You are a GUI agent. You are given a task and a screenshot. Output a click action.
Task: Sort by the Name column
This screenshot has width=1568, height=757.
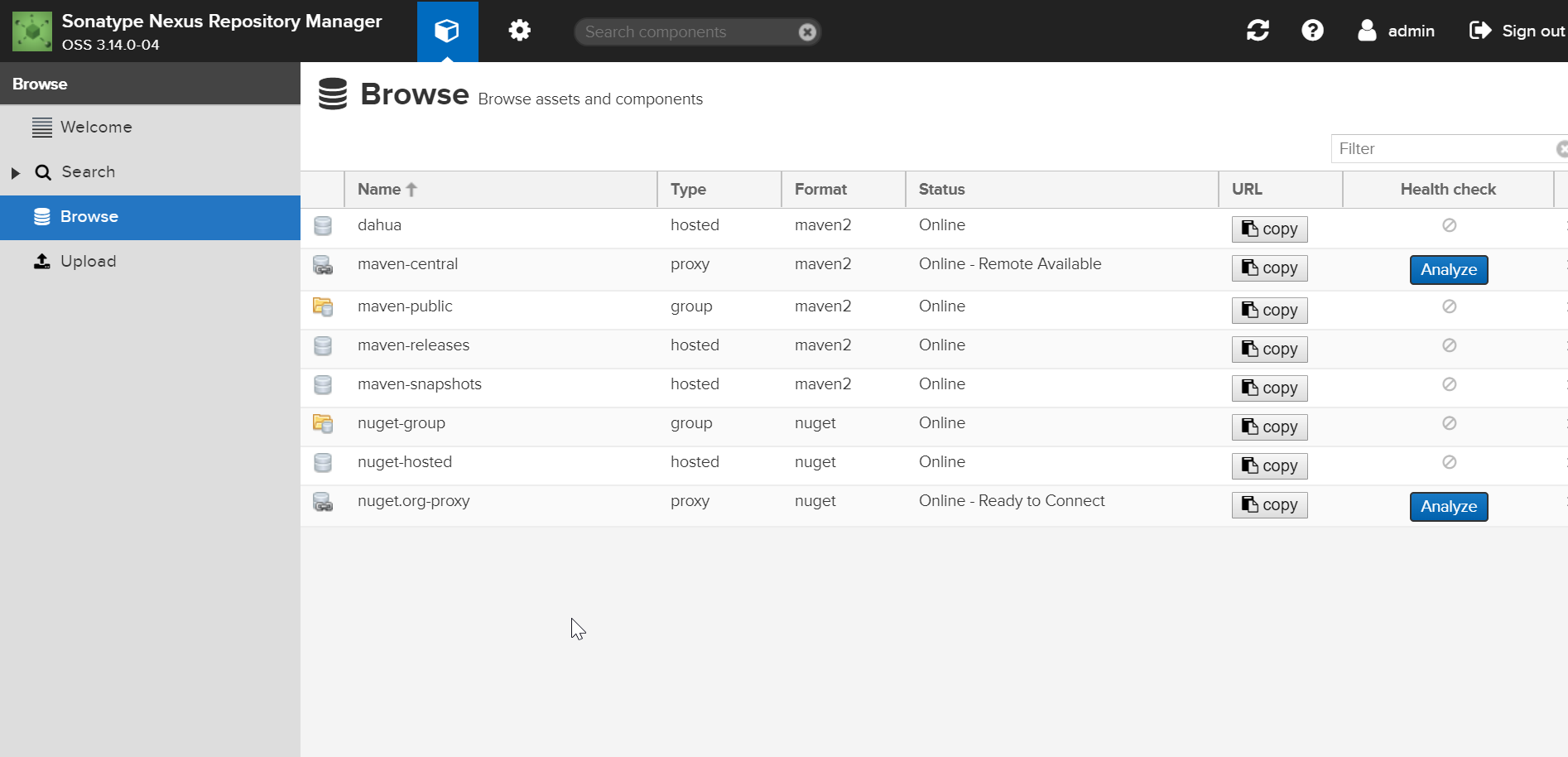pos(501,190)
